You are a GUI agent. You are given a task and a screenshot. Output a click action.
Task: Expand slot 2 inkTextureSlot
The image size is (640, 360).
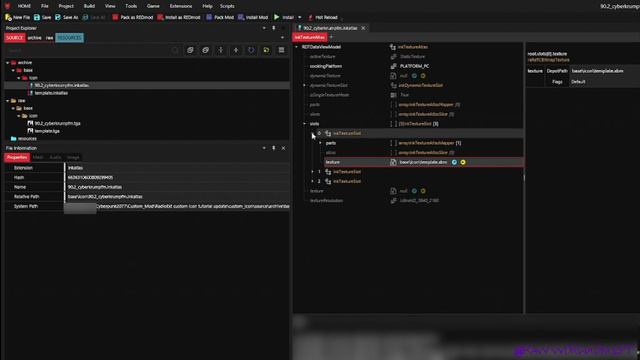tap(313, 182)
